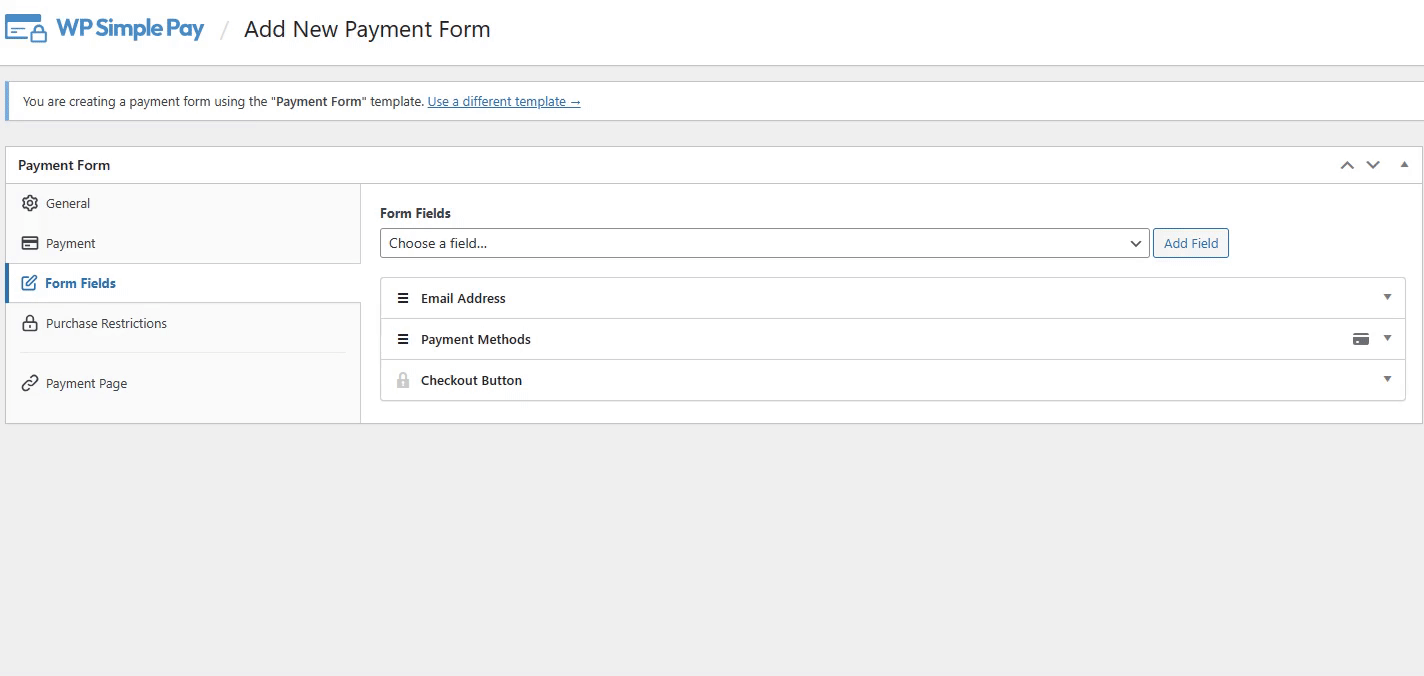
Task: Move Payment Form panel down
Action: pyautogui.click(x=1373, y=165)
